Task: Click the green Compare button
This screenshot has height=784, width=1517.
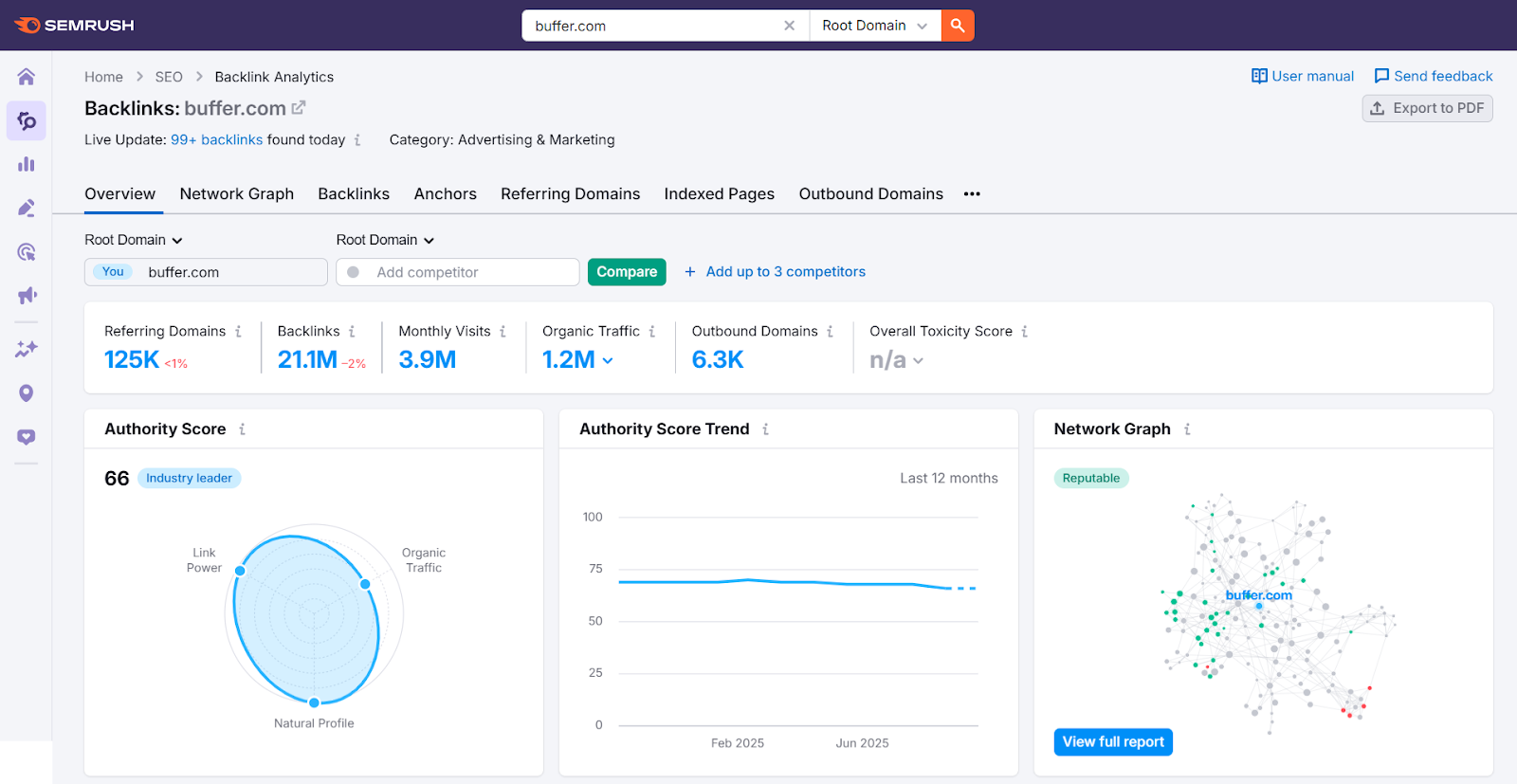Action: coord(627,272)
